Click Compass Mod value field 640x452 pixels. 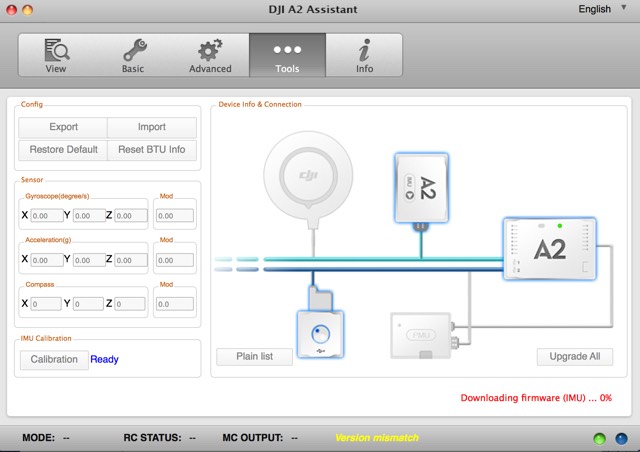[x=175, y=304]
